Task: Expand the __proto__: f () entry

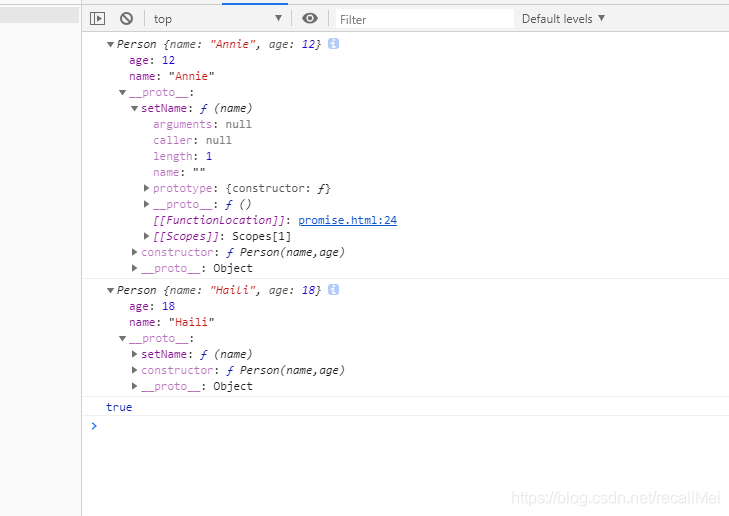Action: pos(146,204)
